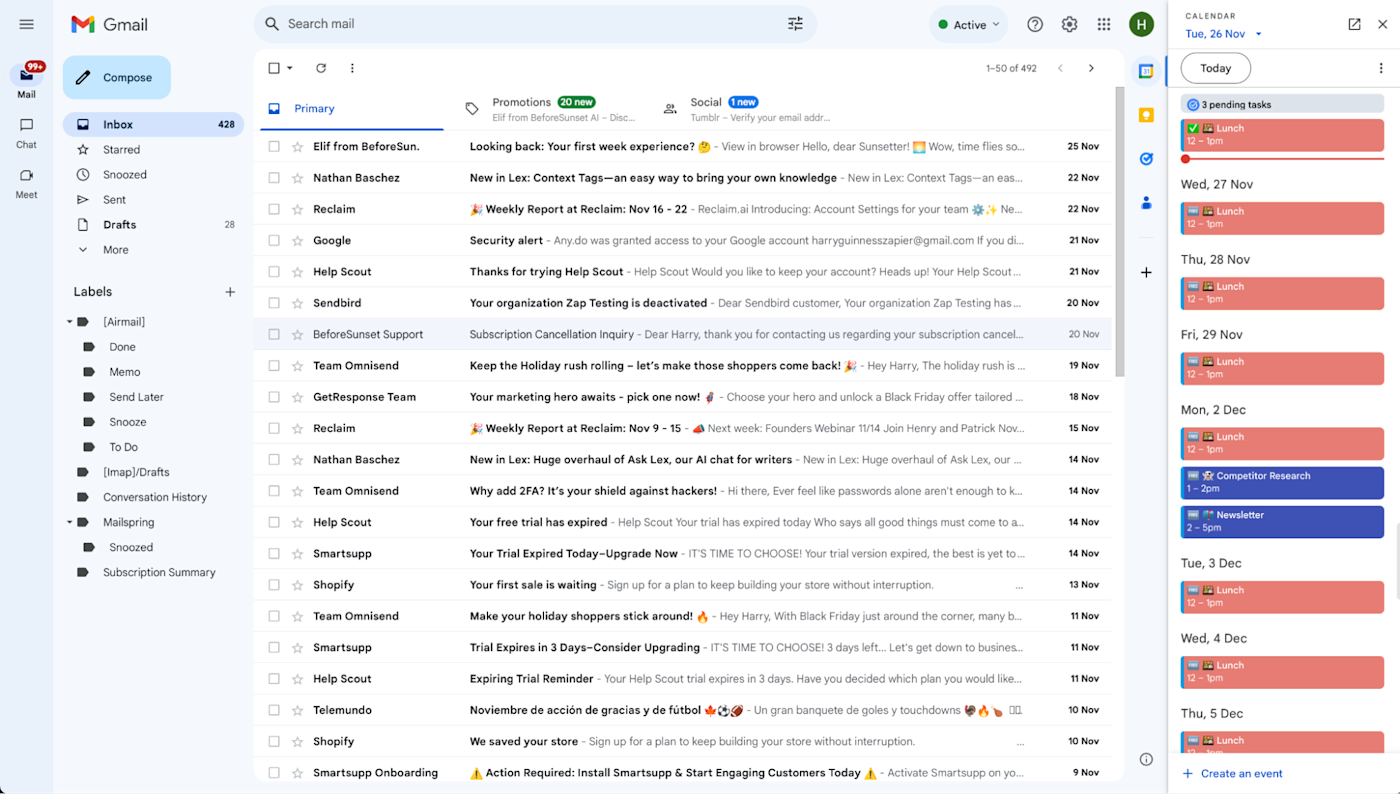
Task: Refresh the inbox with reload icon
Action: (321, 68)
